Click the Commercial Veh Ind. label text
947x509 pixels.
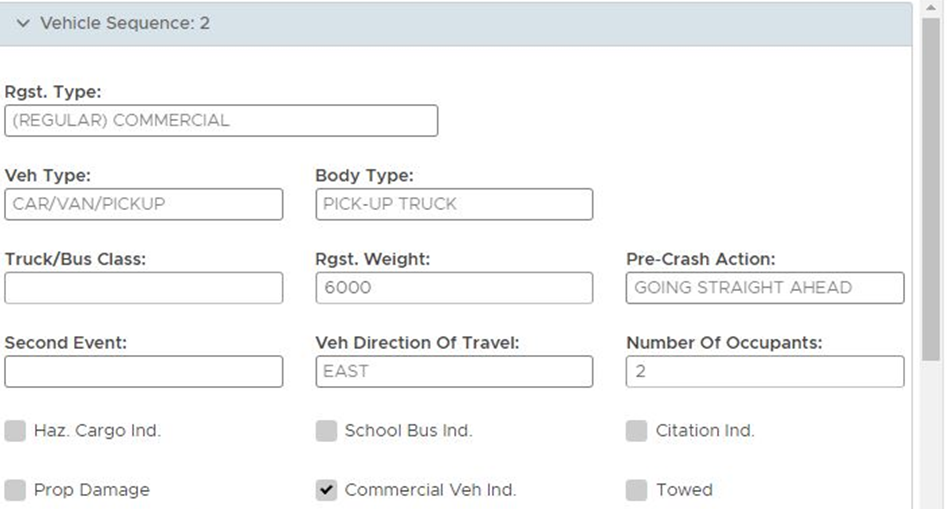430,490
